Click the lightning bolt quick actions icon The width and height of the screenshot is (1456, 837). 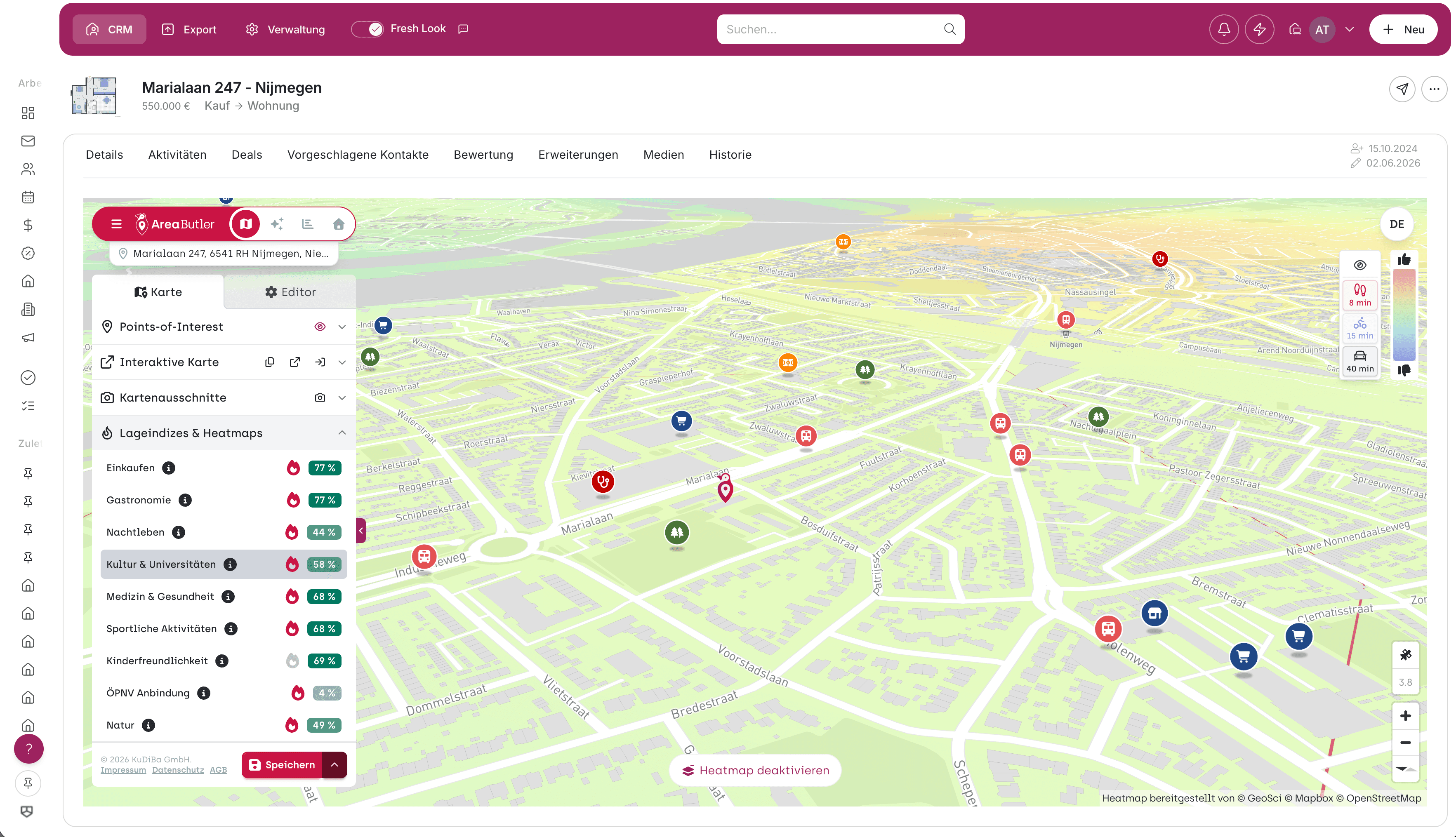1259,29
